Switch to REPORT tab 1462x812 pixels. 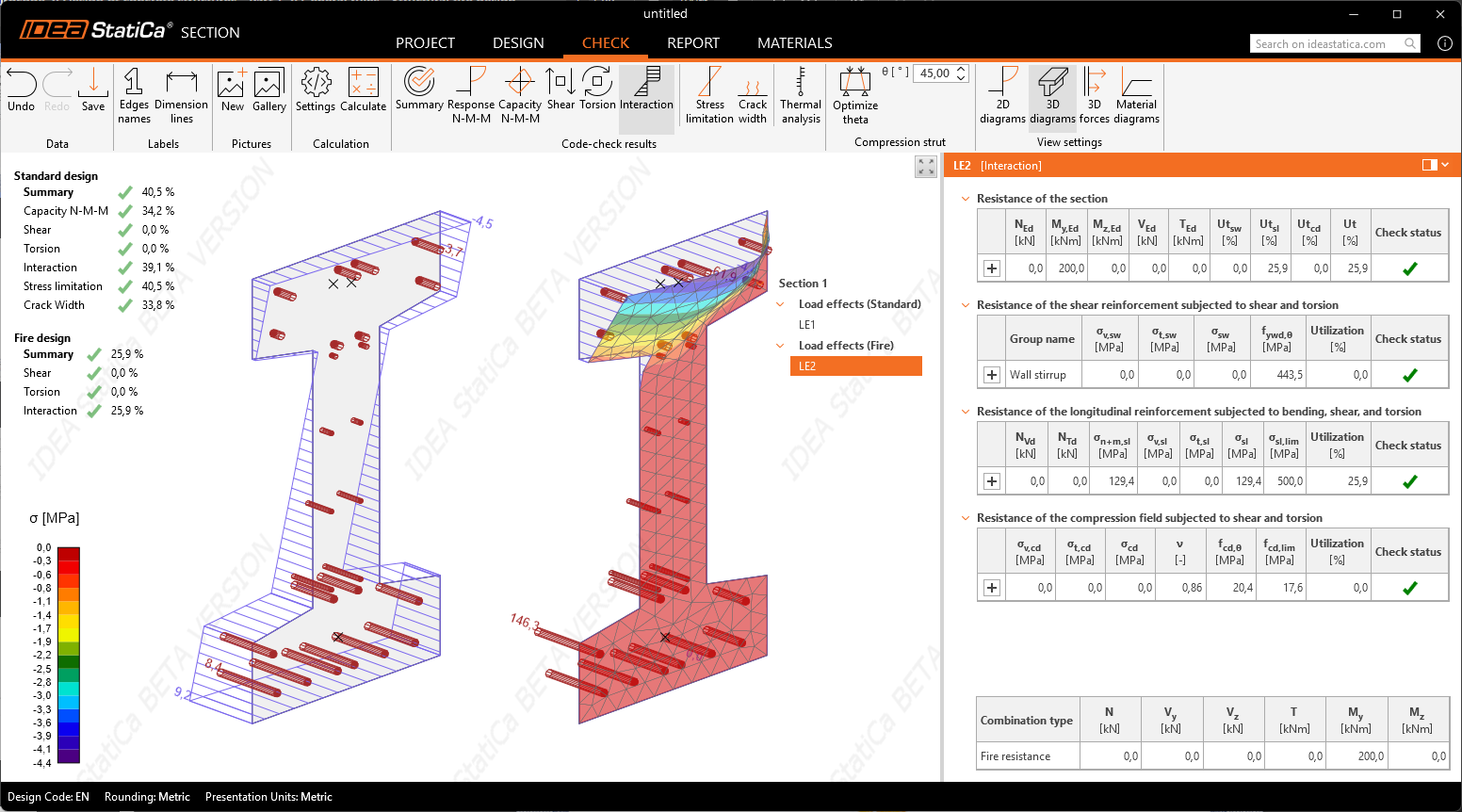[693, 43]
